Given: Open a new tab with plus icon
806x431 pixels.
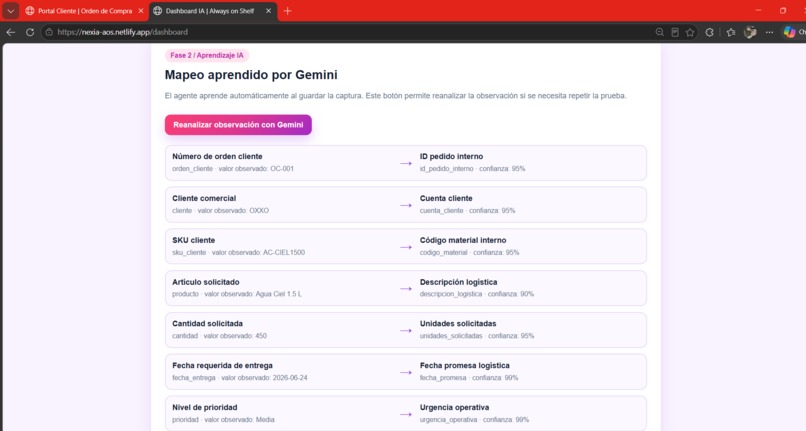Looking at the screenshot, I should (287, 11).
